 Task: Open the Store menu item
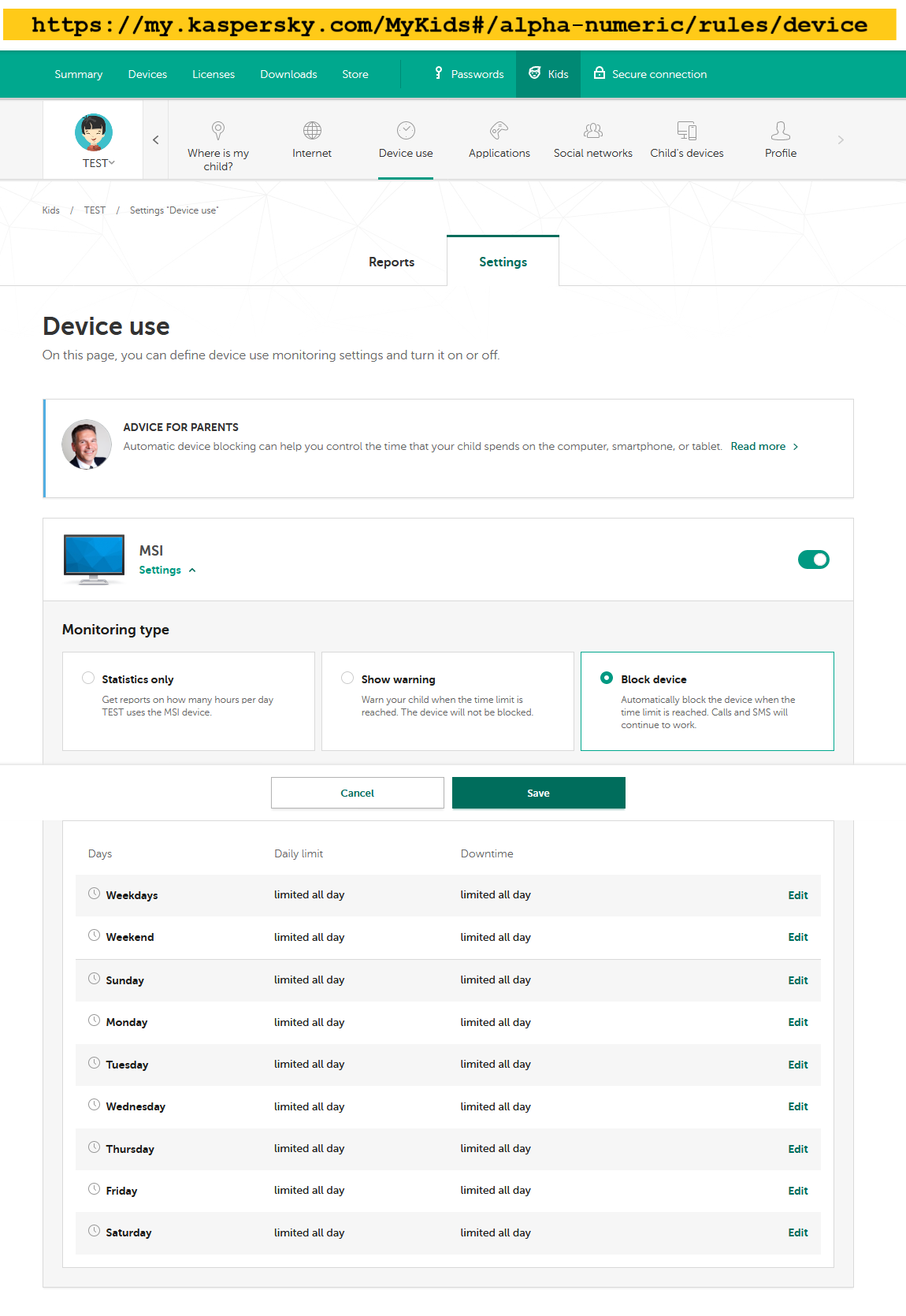point(355,74)
